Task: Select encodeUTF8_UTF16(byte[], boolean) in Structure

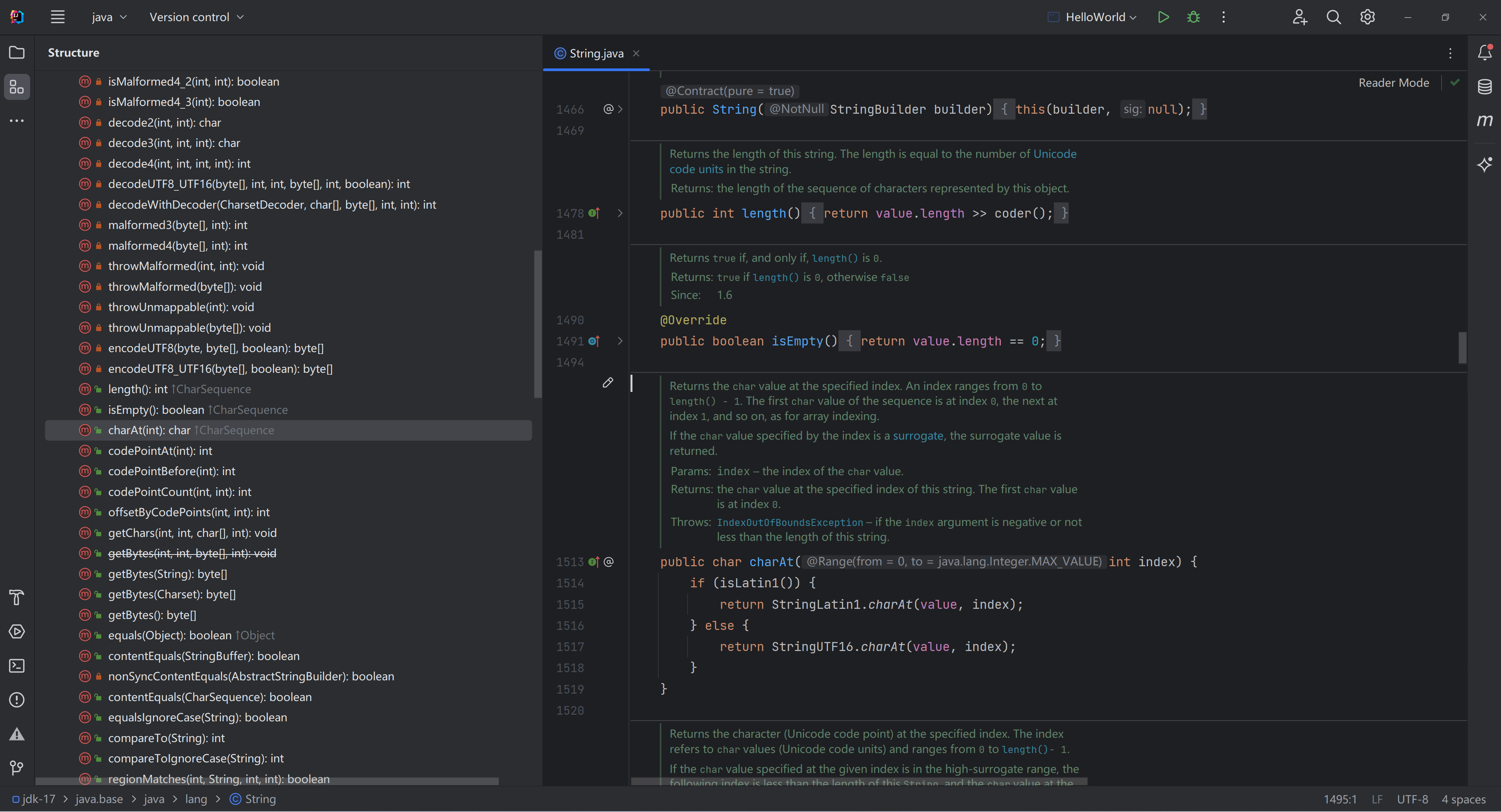Action: click(x=288, y=369)
